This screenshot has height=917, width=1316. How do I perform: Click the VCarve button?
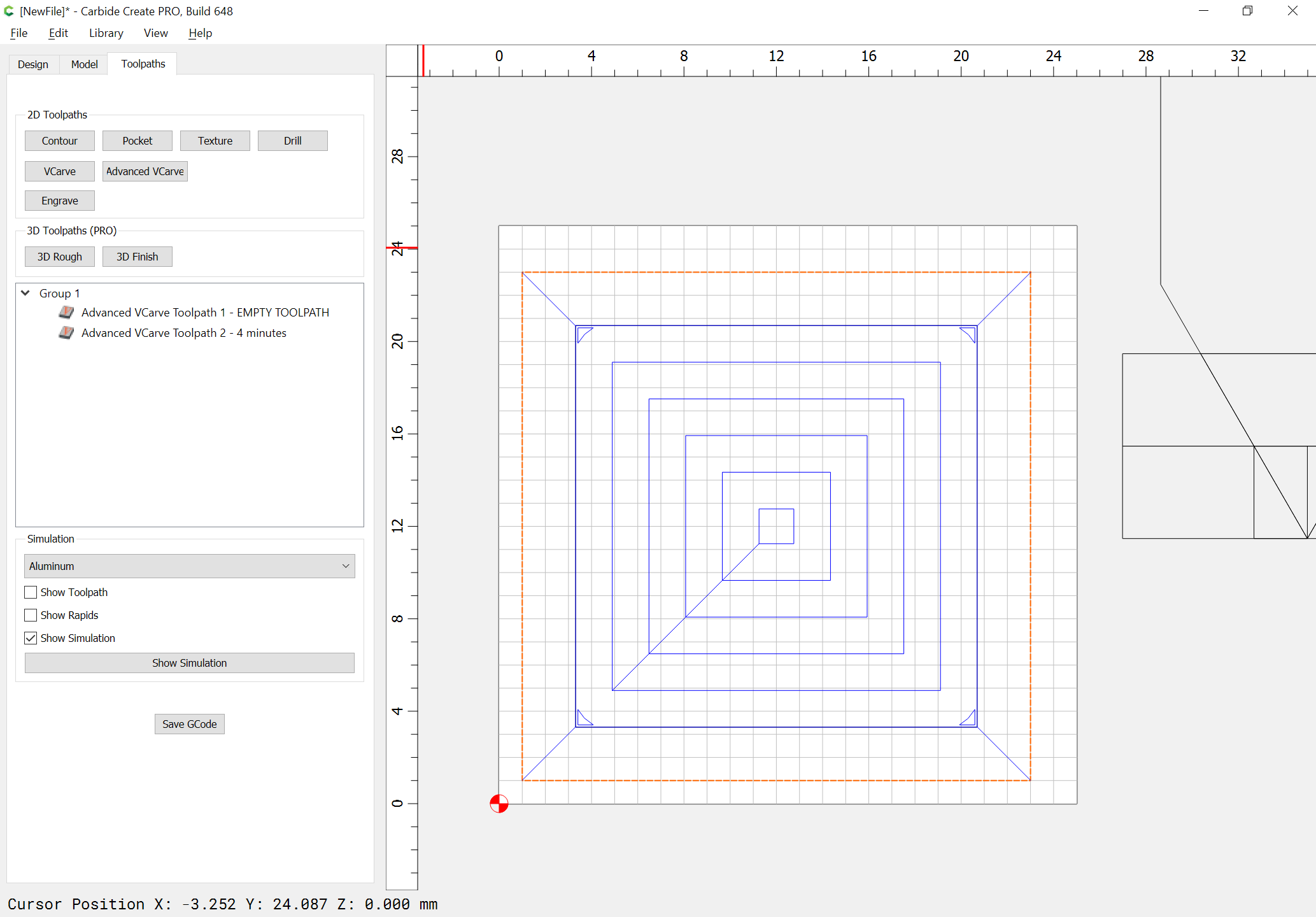(x=60, y=171)
